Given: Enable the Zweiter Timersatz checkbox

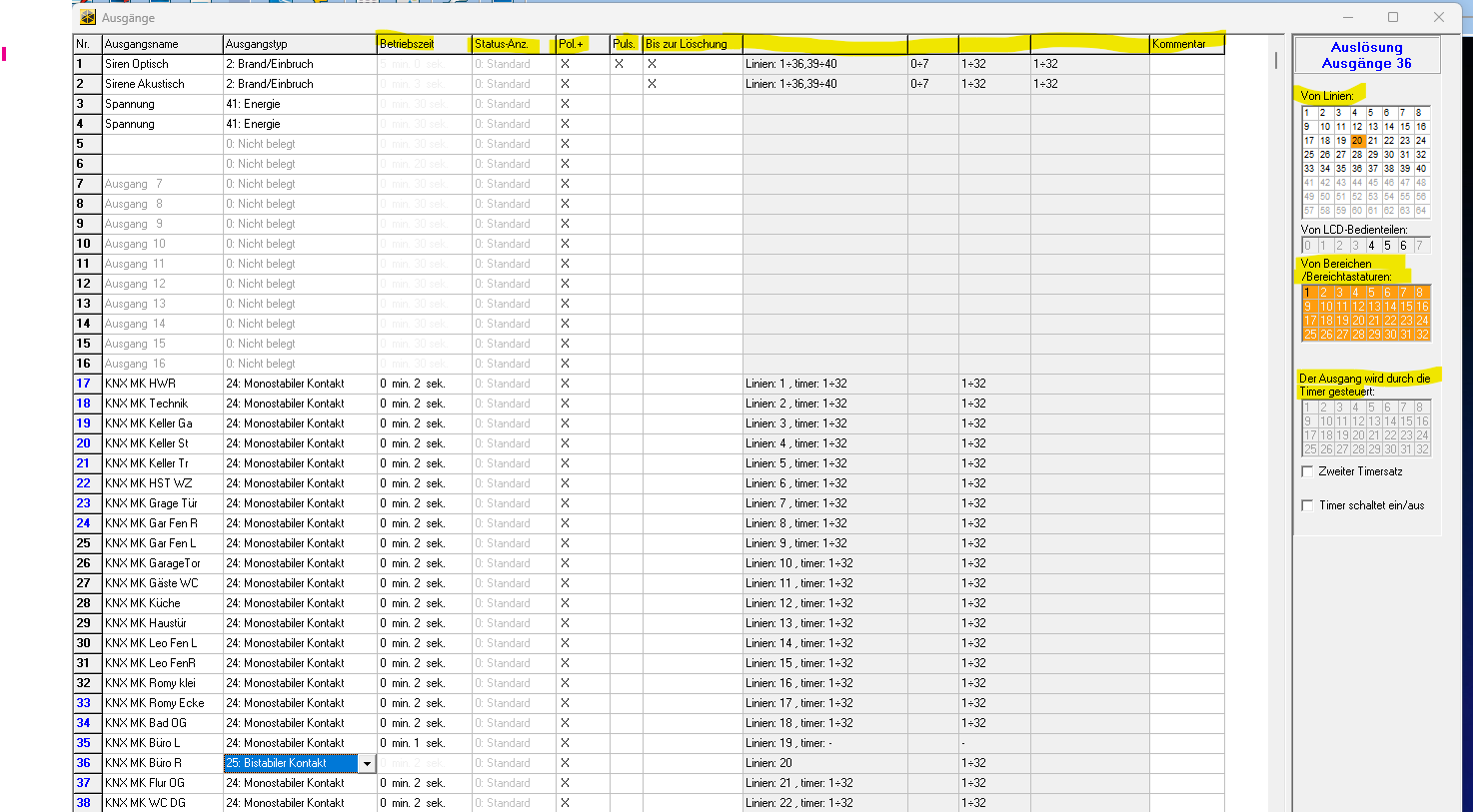Looking at the screenshot, I should [1307, 471].
